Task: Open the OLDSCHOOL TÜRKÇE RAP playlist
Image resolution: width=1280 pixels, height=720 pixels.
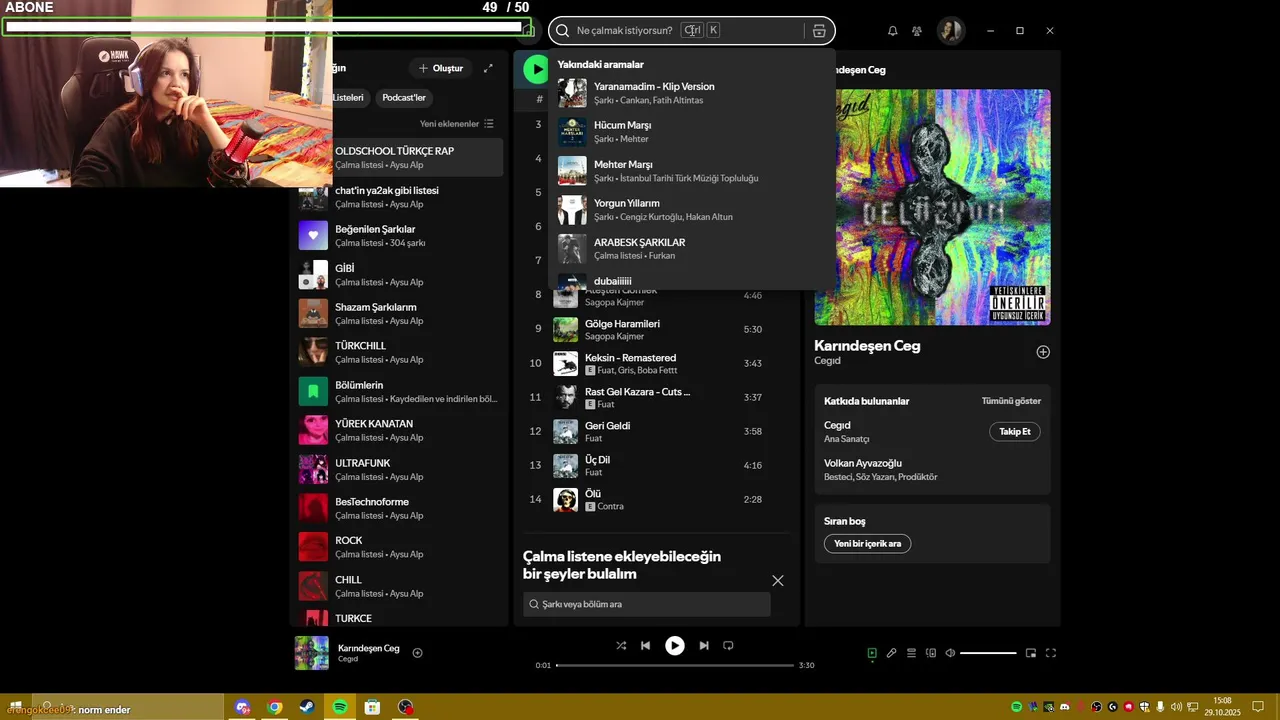Action: pyautogui.click(x=400, y=157)
